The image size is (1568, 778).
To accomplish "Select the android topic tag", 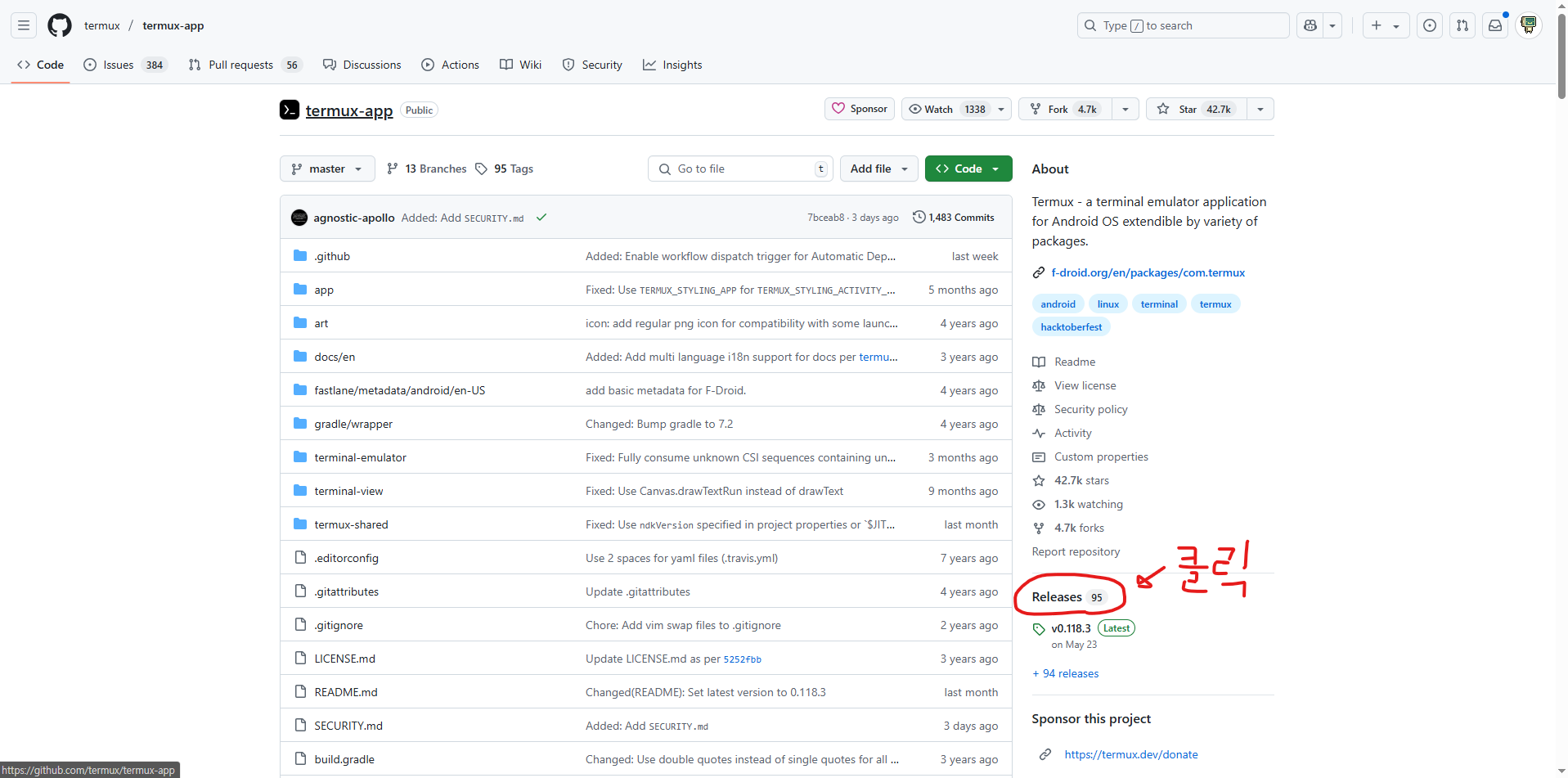I will [1058, 304].
